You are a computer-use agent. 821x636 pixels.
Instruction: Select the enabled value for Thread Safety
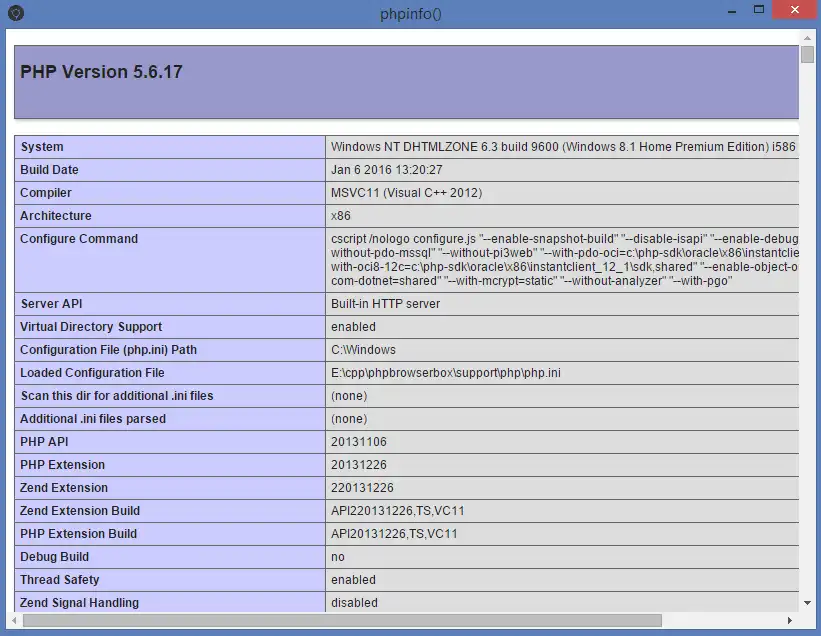[x=353, y=580]
